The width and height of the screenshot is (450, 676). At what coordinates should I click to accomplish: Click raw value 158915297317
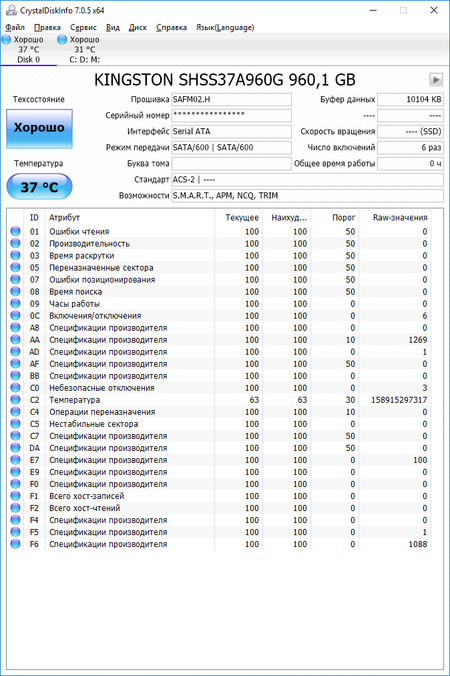pyautogui.click(x=399, y=400)
